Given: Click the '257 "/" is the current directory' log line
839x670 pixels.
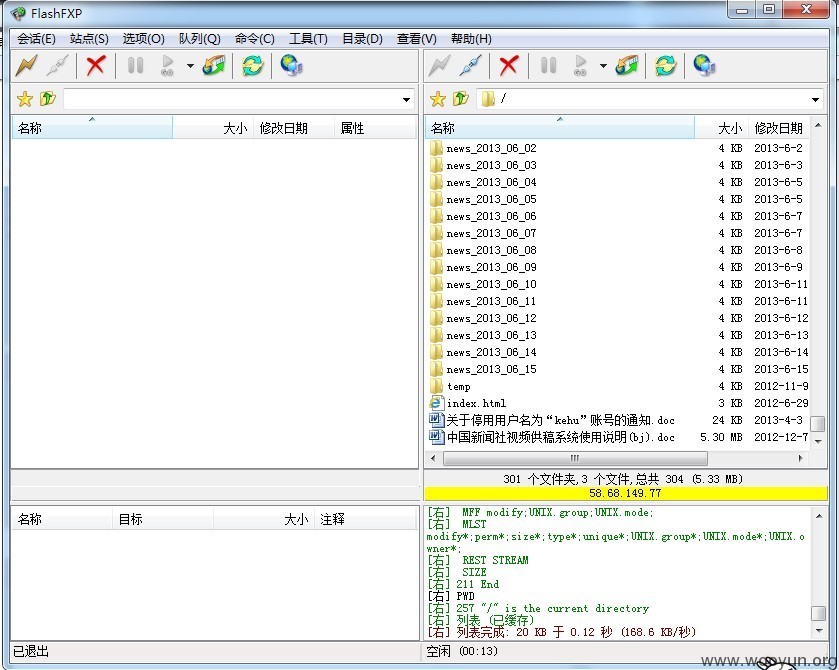Looking at the screenshot, I should click(538, 608).
